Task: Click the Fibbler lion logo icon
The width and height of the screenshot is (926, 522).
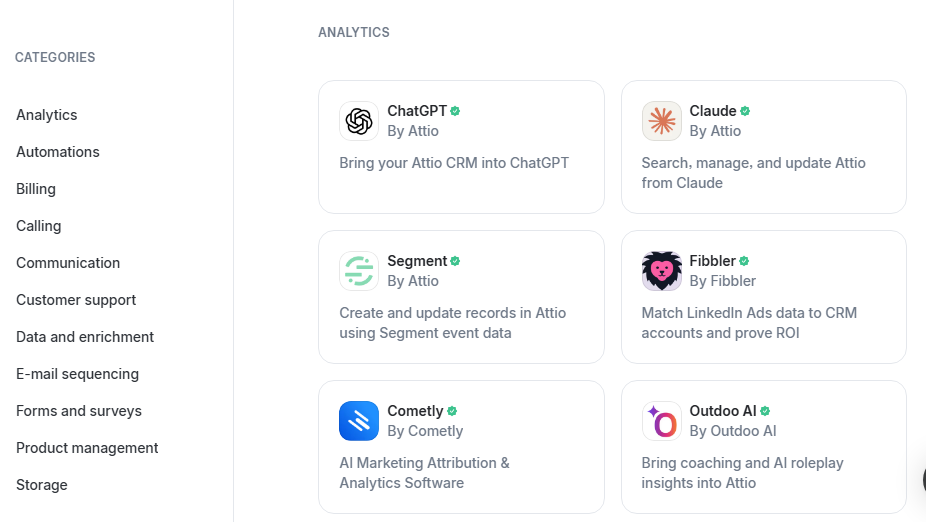Action: coord(661,271)
